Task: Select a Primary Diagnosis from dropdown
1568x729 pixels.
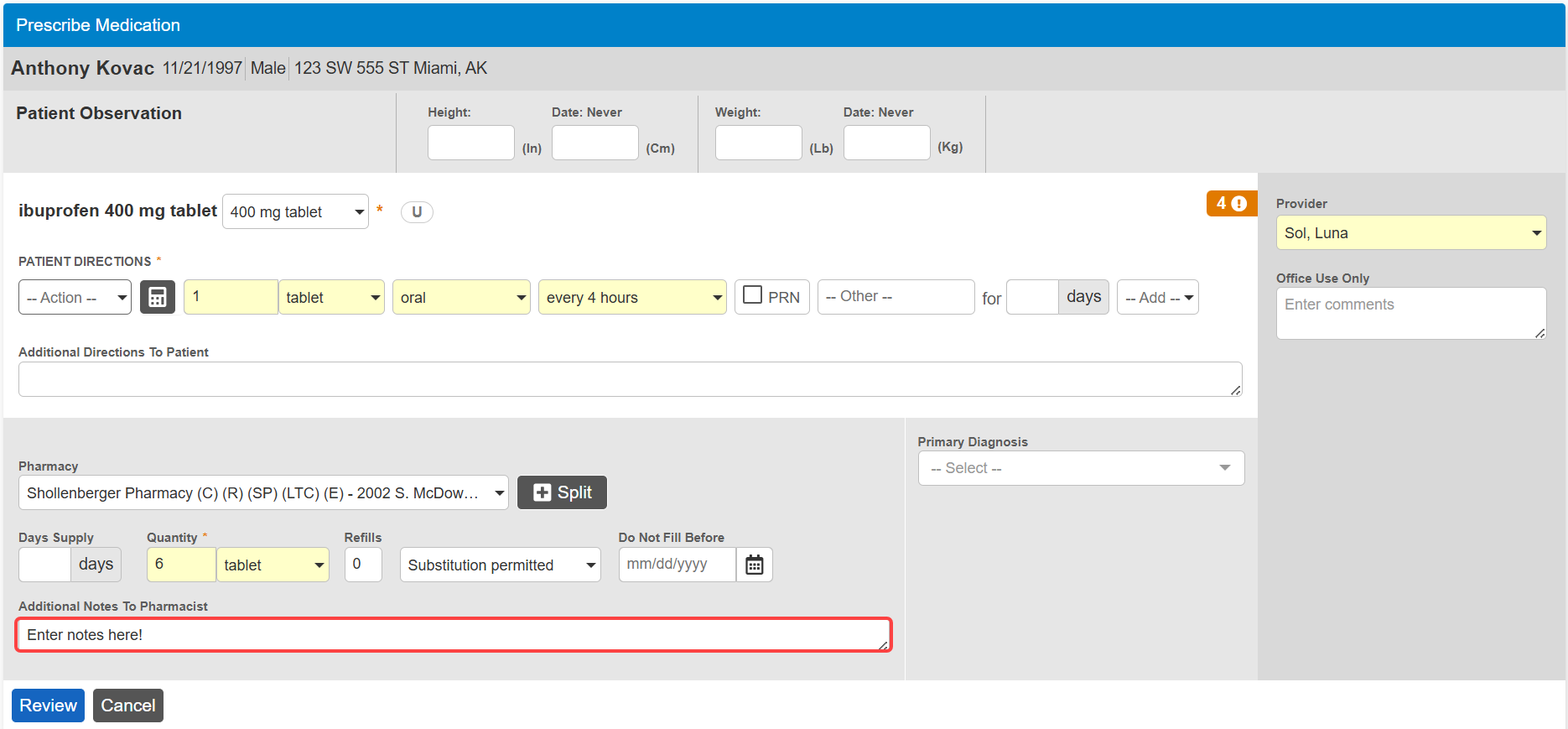Action: [1080, 468]
